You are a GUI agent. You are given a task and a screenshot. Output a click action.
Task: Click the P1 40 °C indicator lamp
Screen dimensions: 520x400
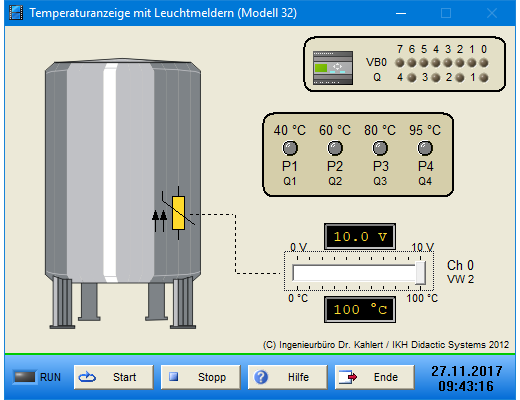290,148
